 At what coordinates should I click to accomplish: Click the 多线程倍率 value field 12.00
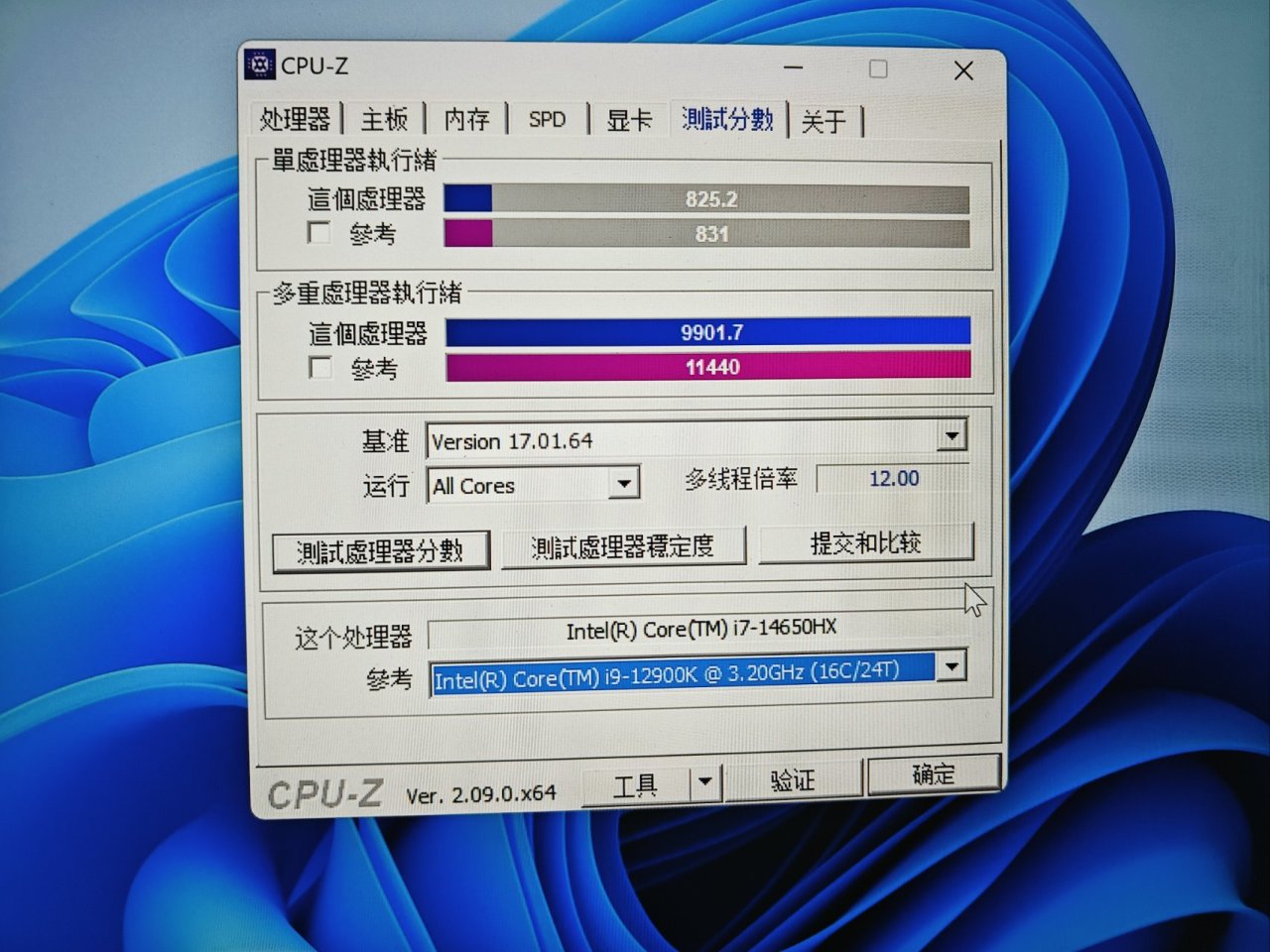[x=893, y=478]
